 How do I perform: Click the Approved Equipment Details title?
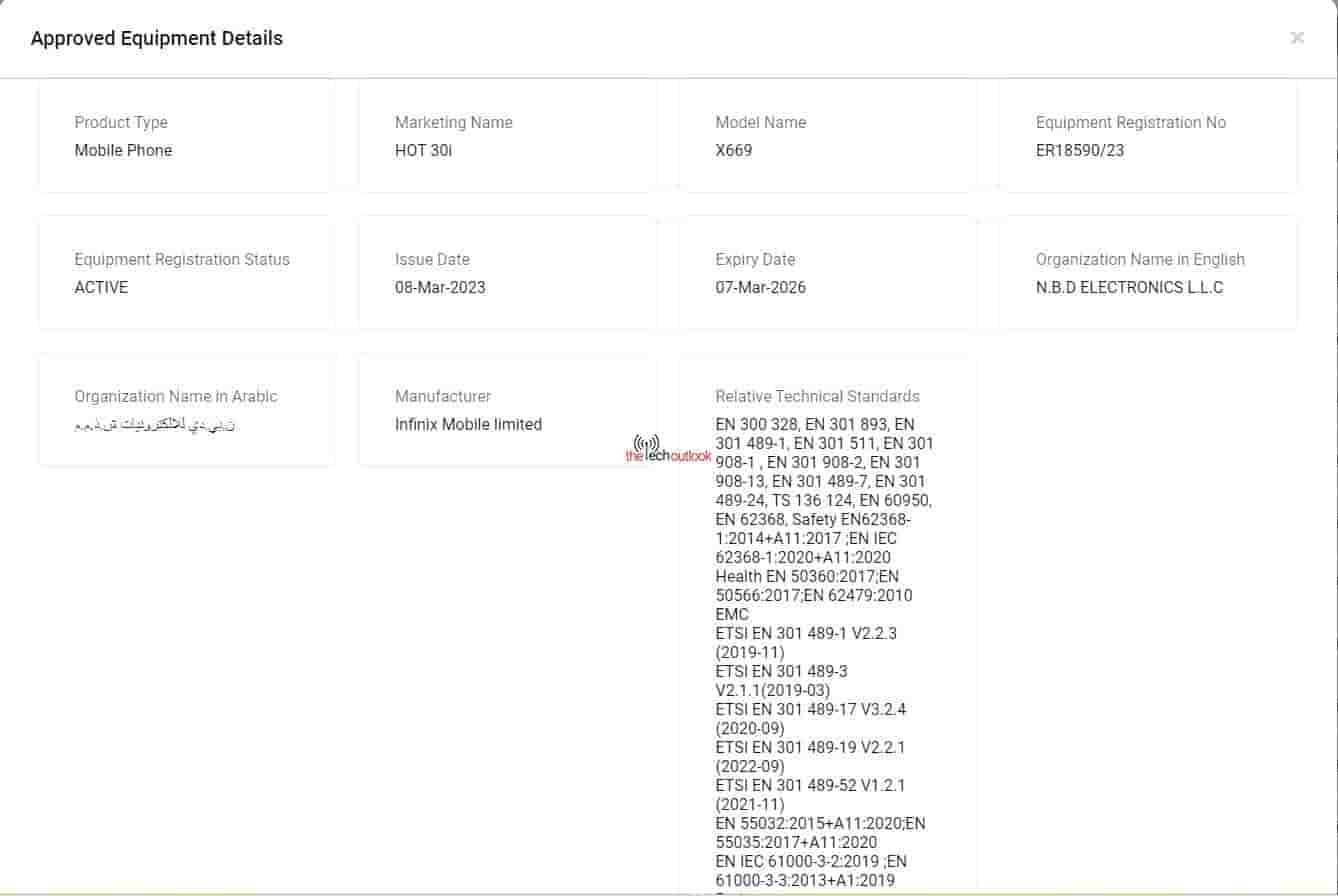pyautogui.click(x=157, y=38)
